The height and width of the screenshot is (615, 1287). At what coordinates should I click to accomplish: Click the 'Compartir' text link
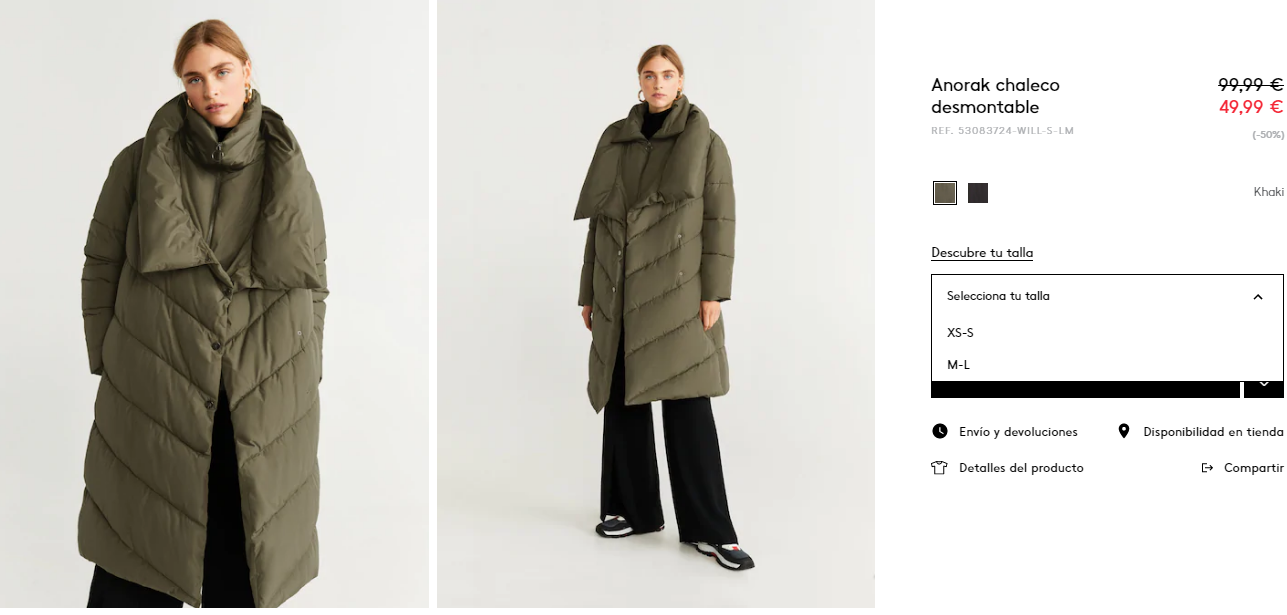click(1254, 468)
